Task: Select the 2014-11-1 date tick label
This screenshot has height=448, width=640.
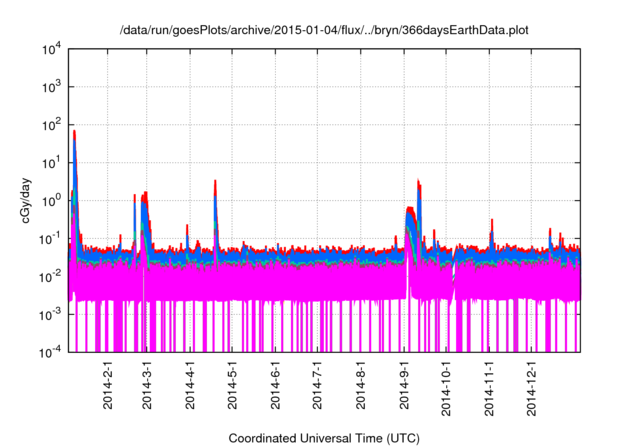Action: (x=489, y=393)
